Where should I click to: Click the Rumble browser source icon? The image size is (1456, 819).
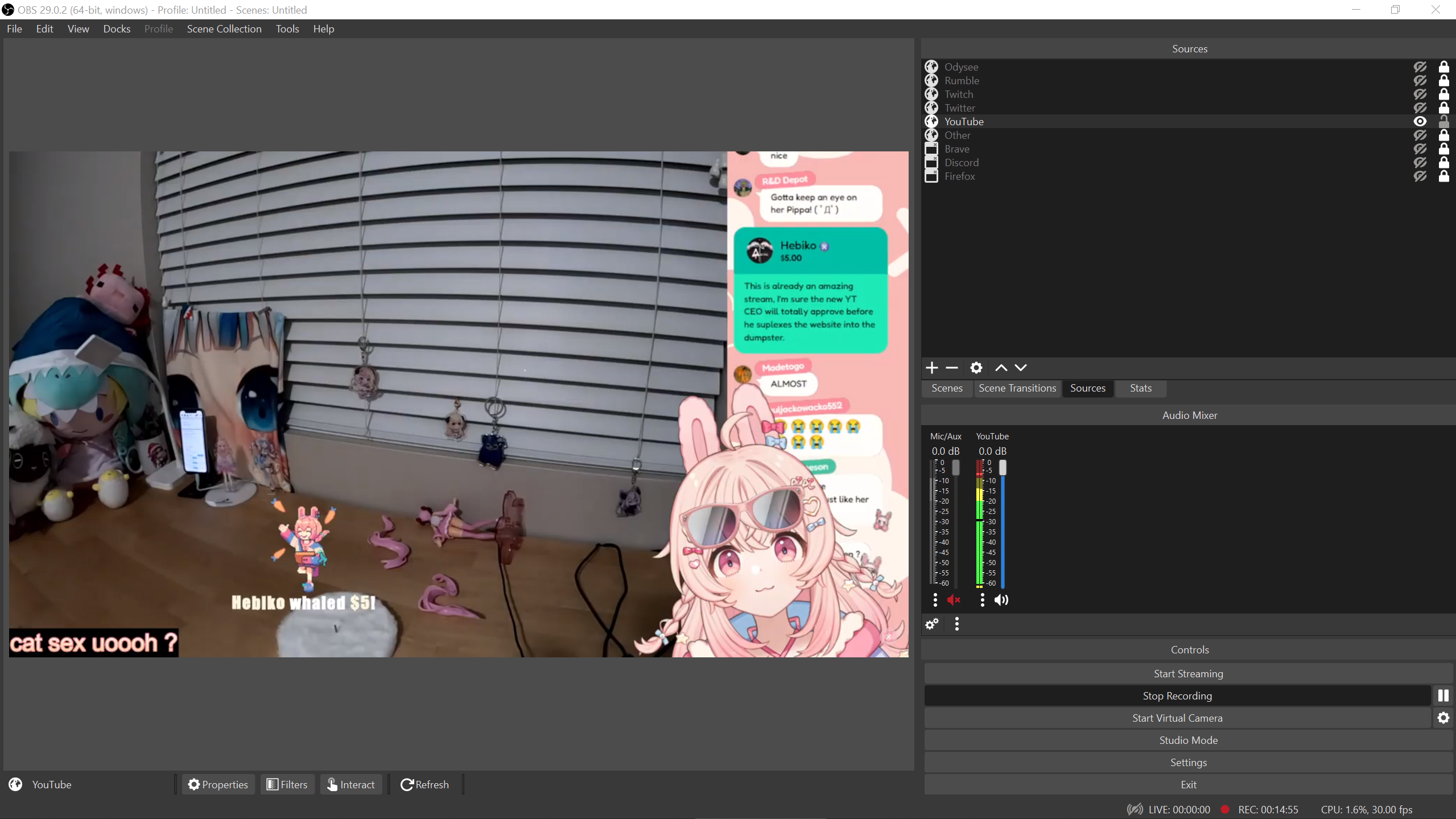coord(931,80)
